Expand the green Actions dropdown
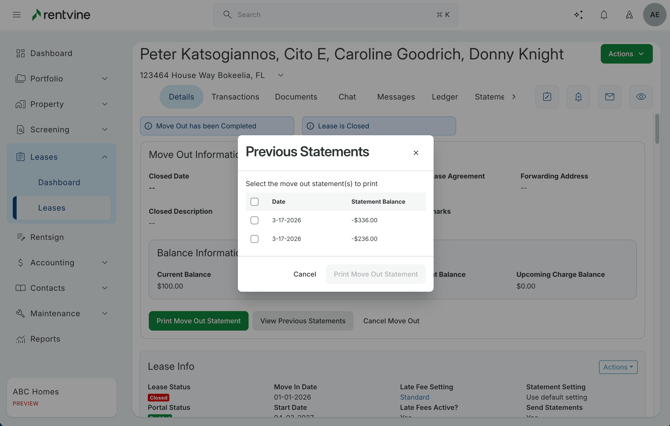Viewport: 670px width, 426px height. [x=626, y=54]
